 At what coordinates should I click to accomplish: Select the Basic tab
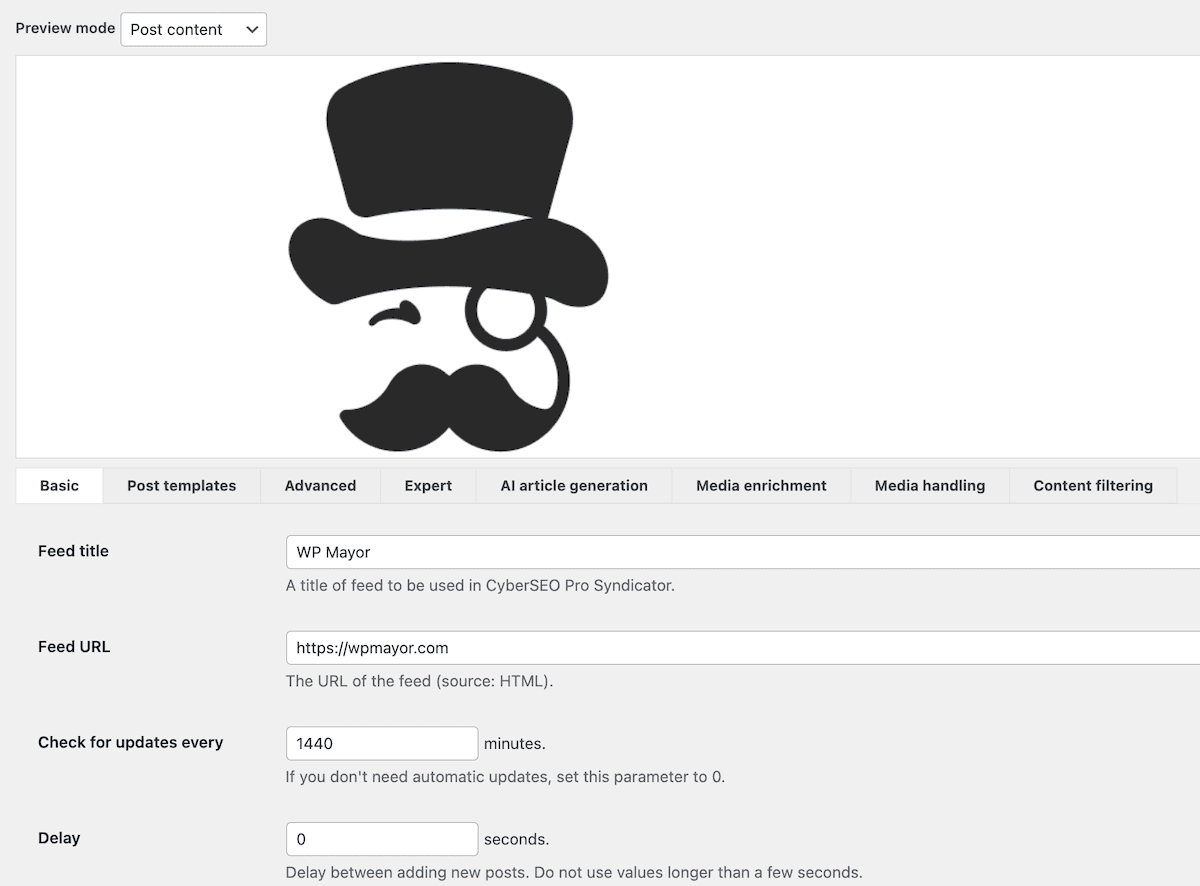[x=59, y=485]
